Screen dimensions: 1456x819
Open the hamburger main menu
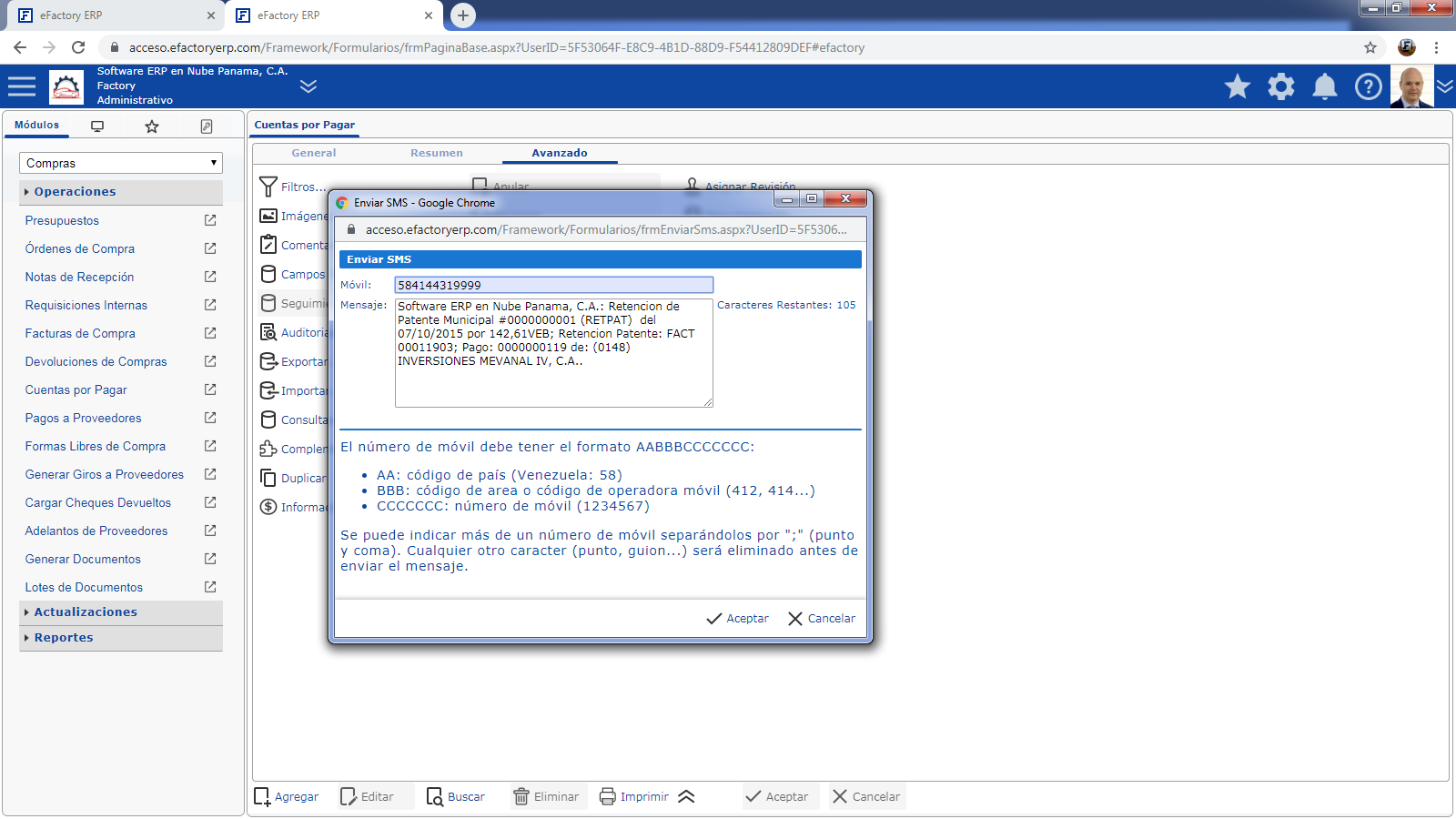[x=22, y=86]
